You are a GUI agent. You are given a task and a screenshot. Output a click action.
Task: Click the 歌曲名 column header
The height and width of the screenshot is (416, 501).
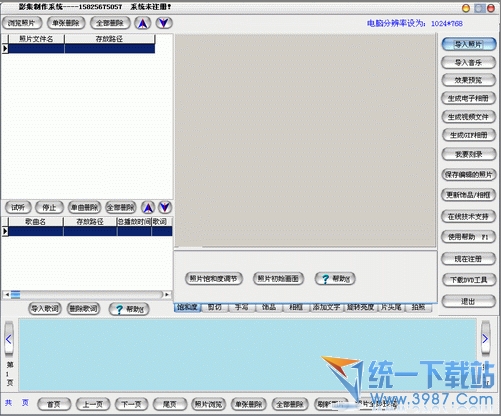pos(36,222)
